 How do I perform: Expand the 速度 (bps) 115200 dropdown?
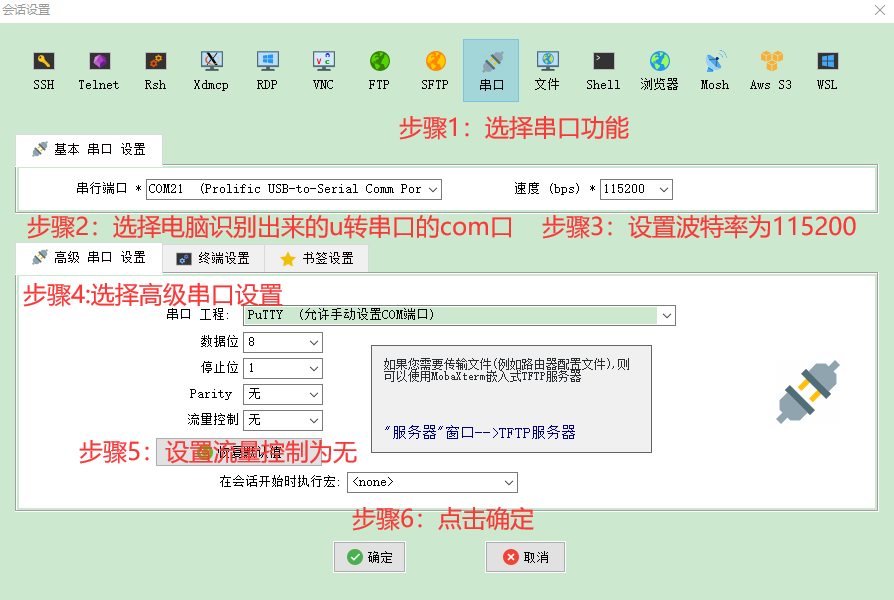point(636,189)
